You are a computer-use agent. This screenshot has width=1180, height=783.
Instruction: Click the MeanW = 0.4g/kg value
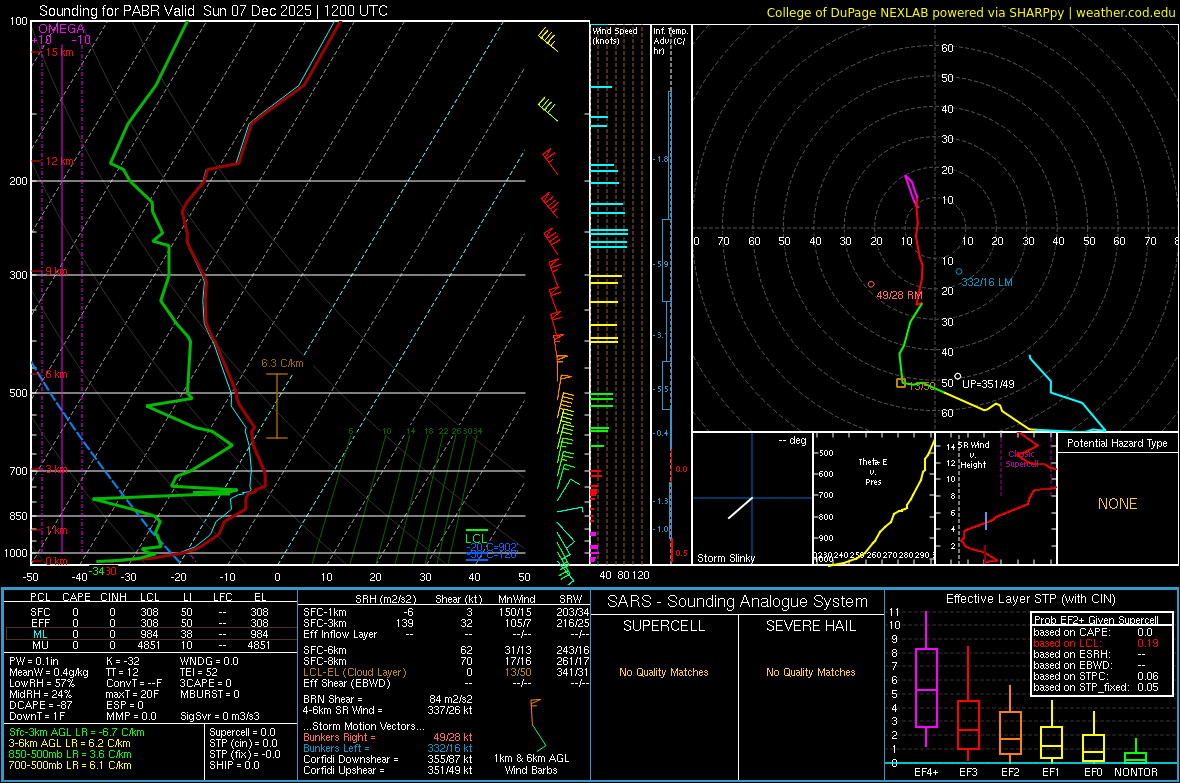tap(48, 672)
